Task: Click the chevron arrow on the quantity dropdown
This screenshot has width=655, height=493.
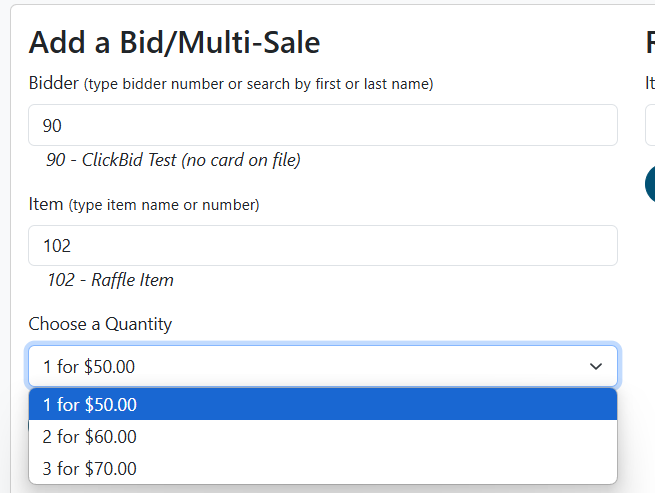Action: point(596,367)
